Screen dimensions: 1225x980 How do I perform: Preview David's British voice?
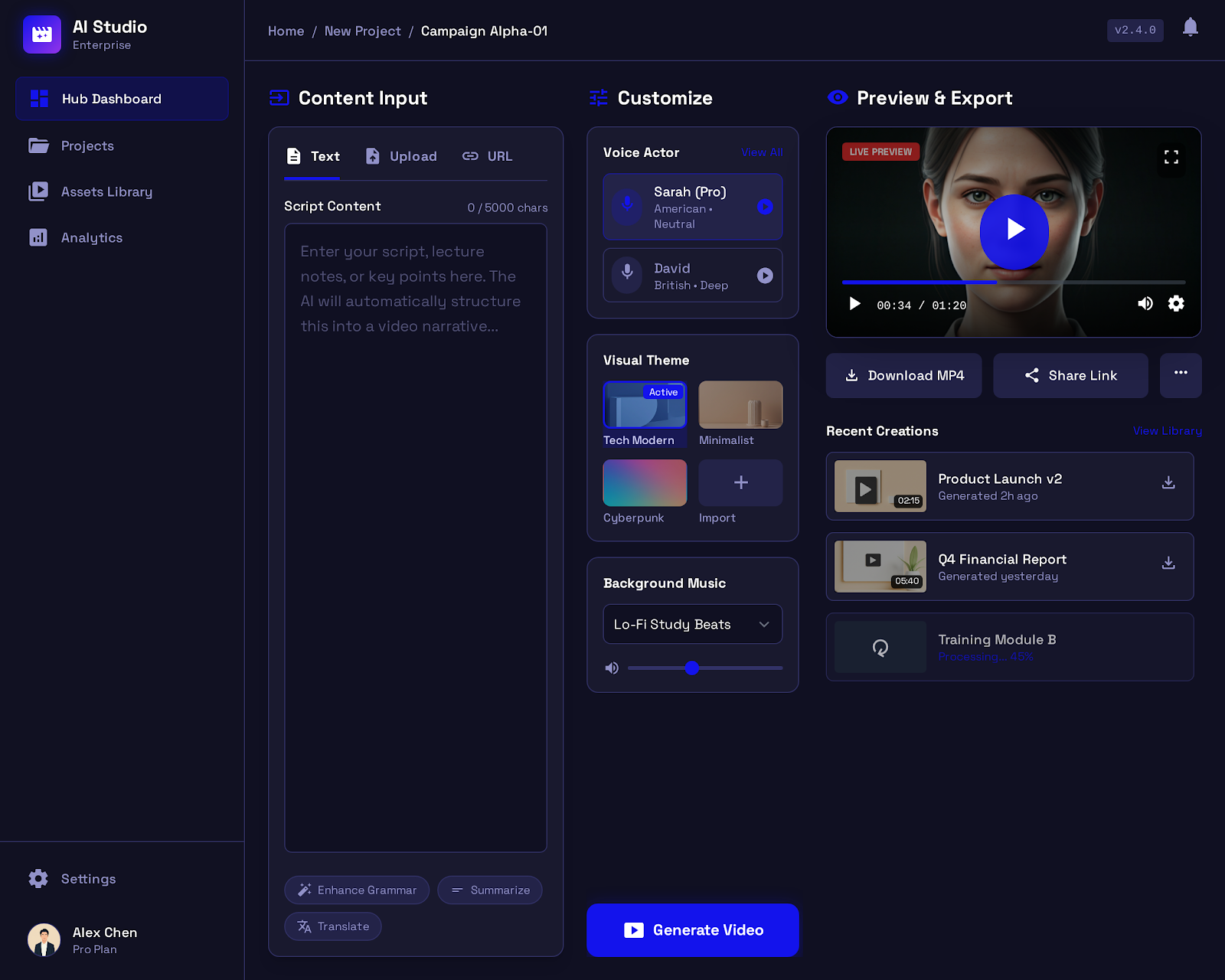765,276
